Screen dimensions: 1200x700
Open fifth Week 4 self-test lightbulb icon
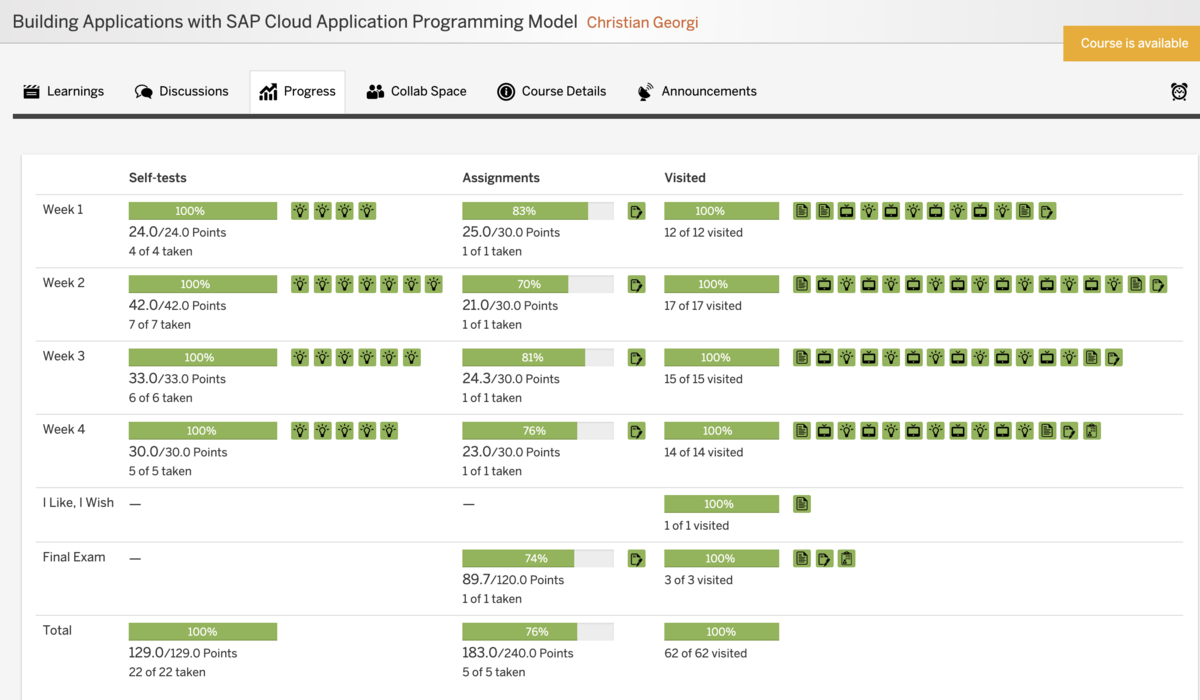tap(389, 431)
